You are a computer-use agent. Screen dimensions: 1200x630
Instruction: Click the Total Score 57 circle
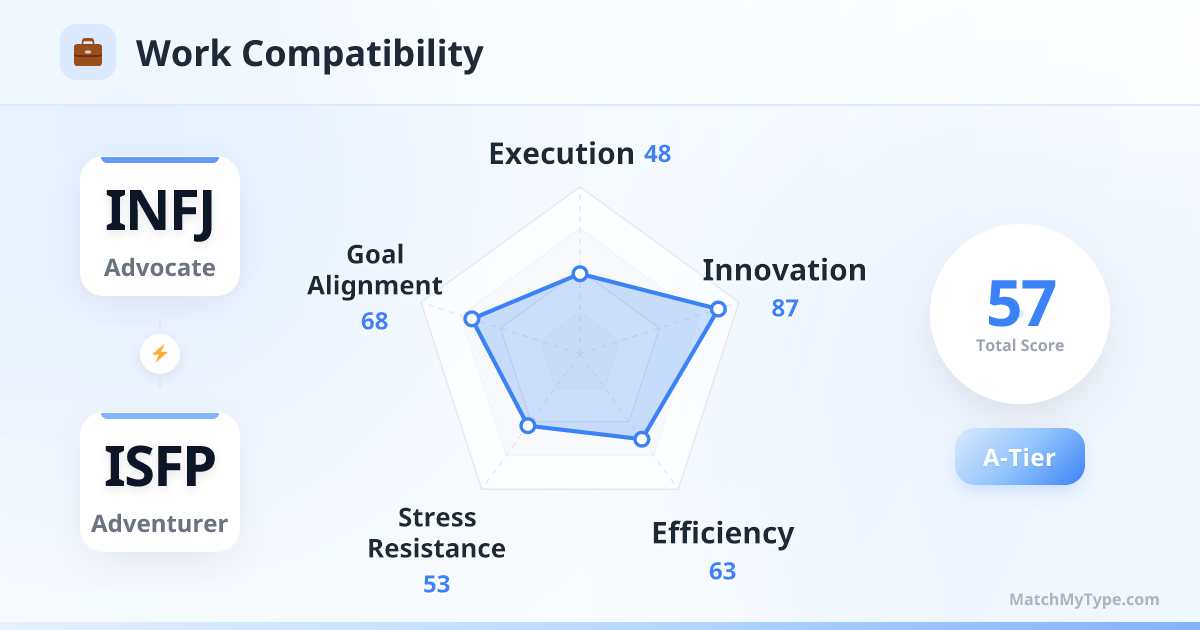[1019, 314]
